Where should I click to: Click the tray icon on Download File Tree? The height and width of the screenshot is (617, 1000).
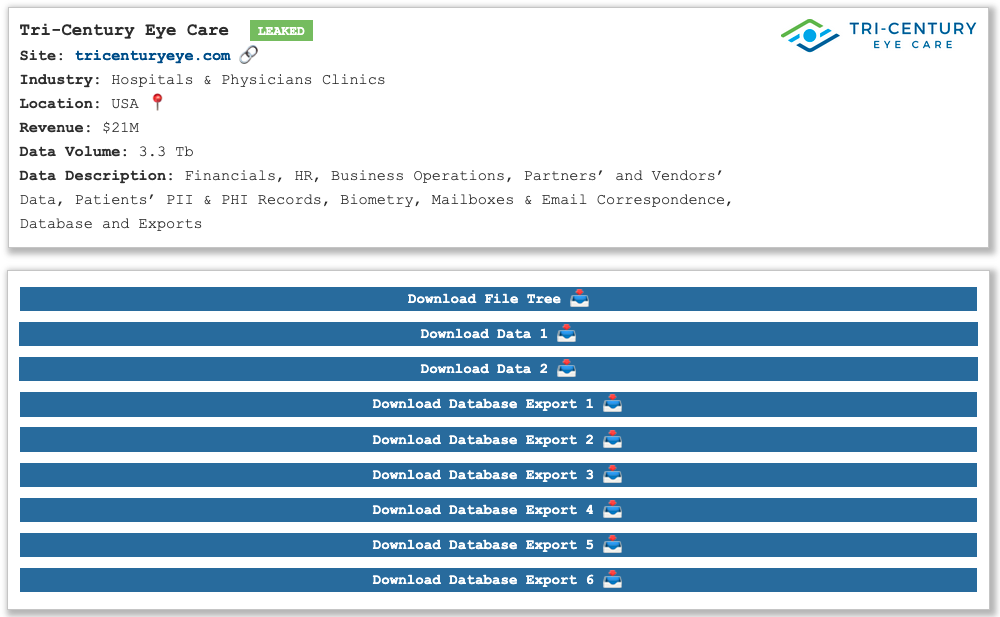579,299
